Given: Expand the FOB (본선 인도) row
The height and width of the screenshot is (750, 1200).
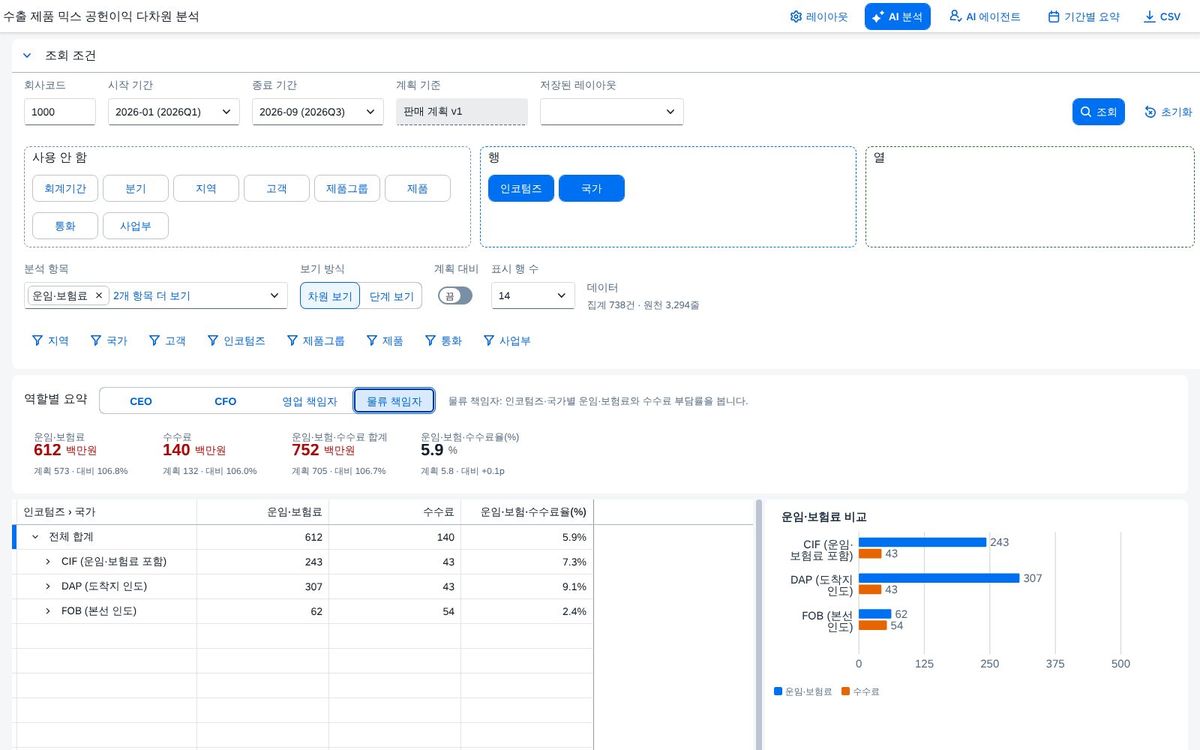Looking at the screenshot, I should click(x=48, y=611).
